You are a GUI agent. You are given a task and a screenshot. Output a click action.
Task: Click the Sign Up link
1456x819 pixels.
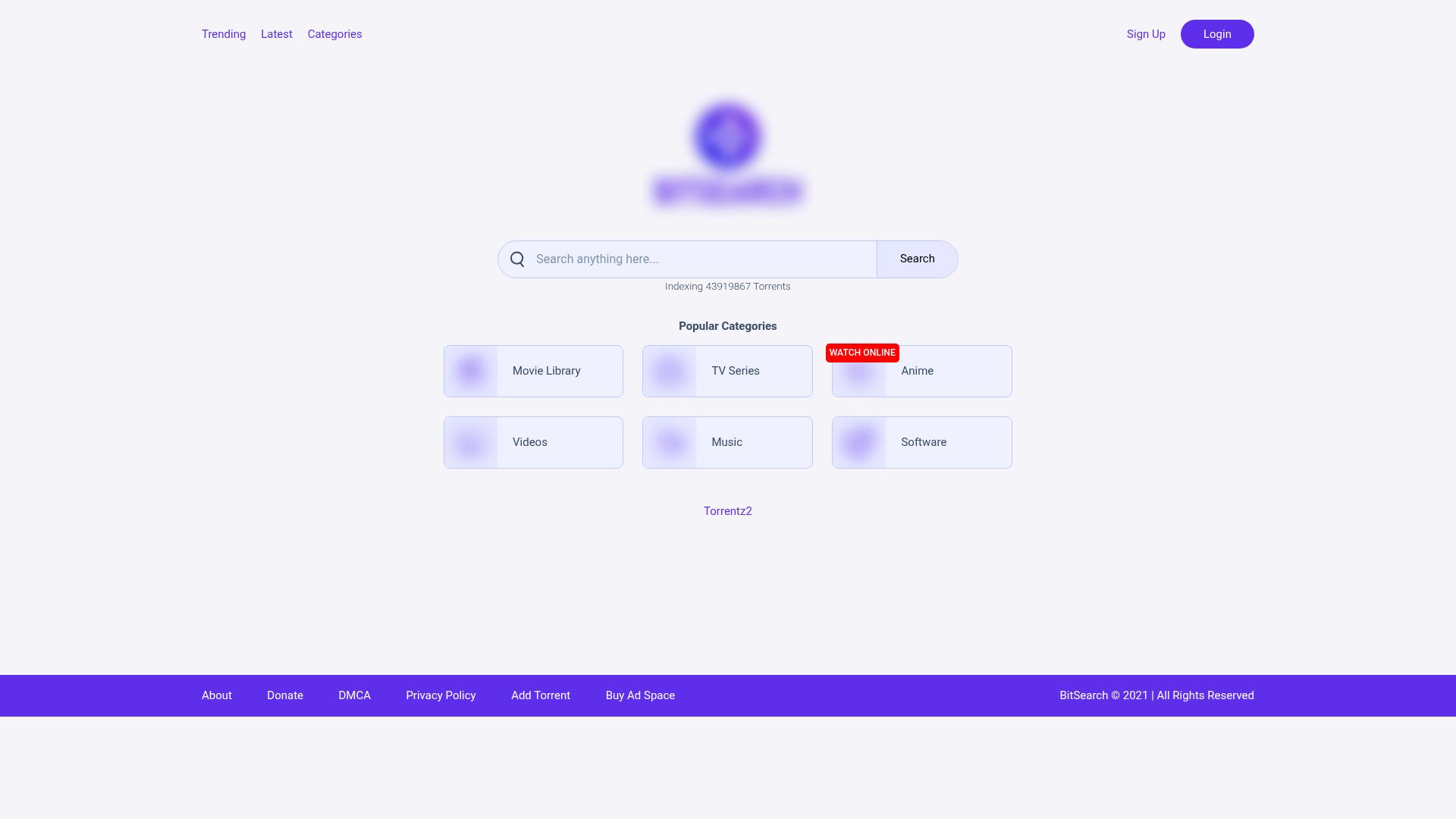(1146, 34)
